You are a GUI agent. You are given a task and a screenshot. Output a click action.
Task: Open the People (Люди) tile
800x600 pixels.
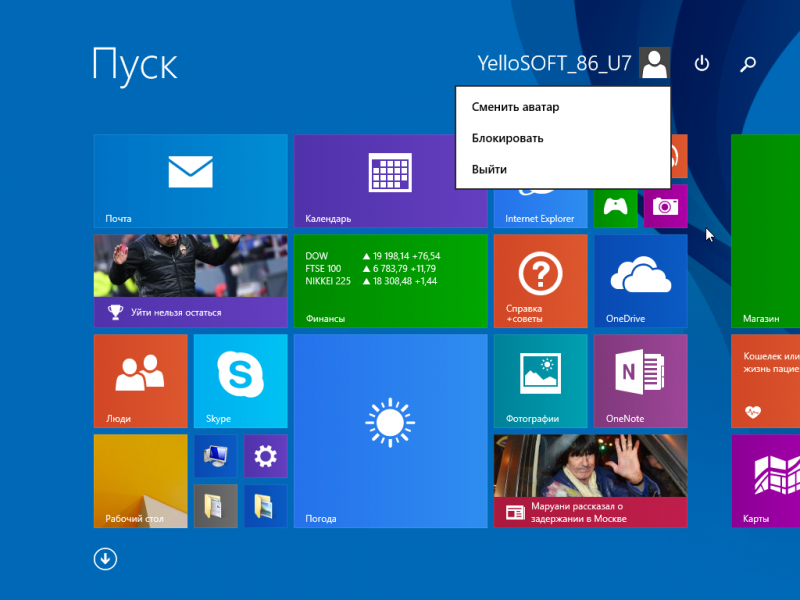click(140, 381)
